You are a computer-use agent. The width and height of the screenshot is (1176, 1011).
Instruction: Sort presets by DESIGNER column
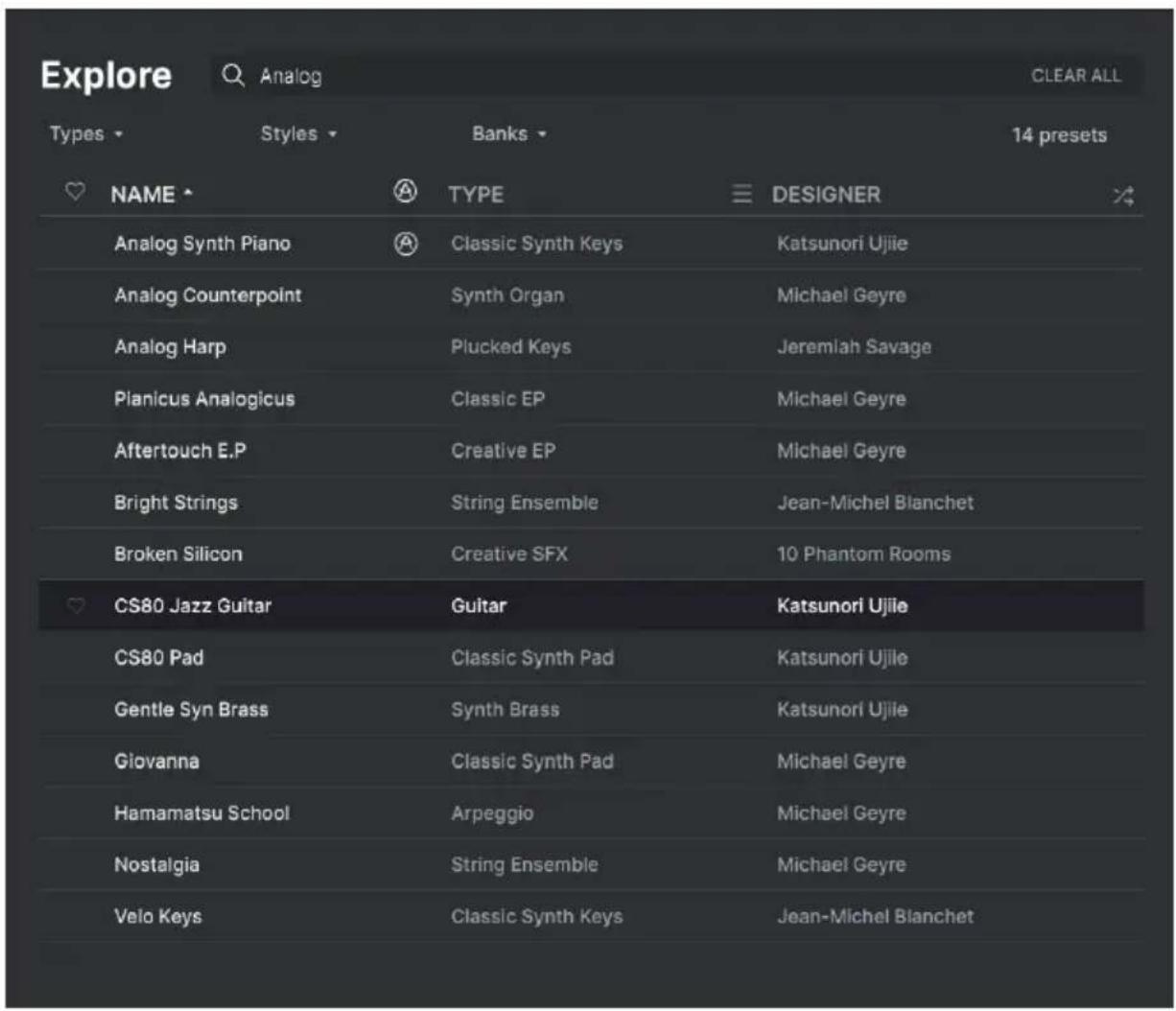click(826, 195)
